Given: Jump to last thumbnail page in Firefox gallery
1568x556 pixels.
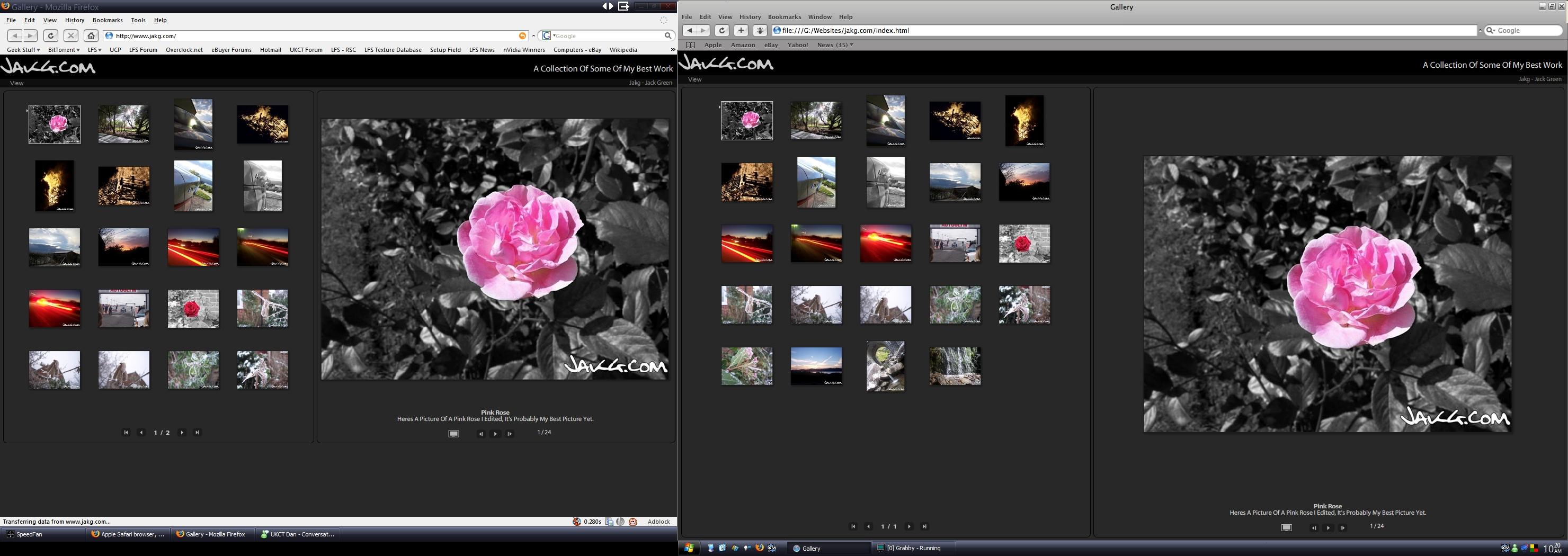Looking at the screenshot, I should tap(197, 433).
